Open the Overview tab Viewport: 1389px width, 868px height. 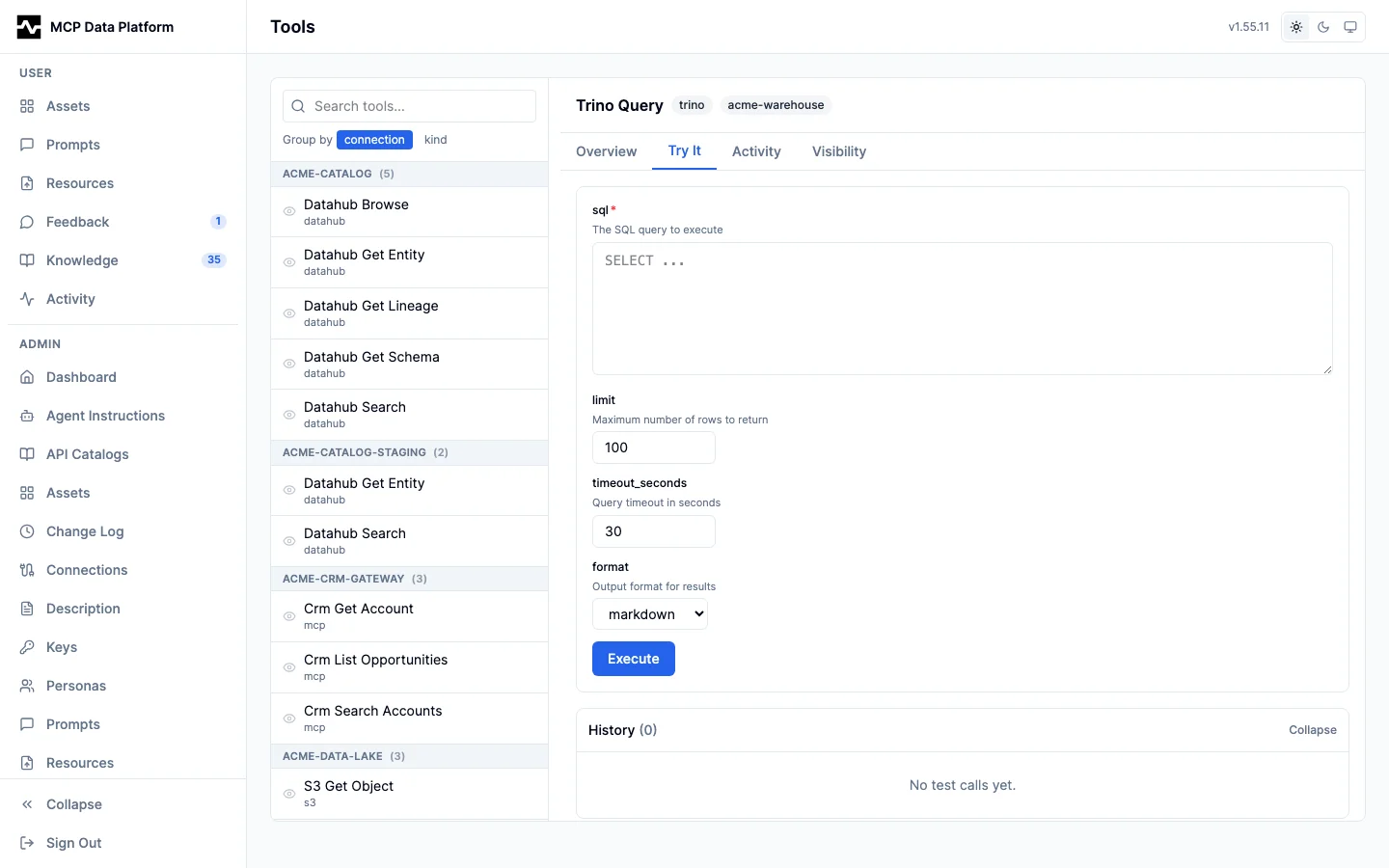coord(607,151)
